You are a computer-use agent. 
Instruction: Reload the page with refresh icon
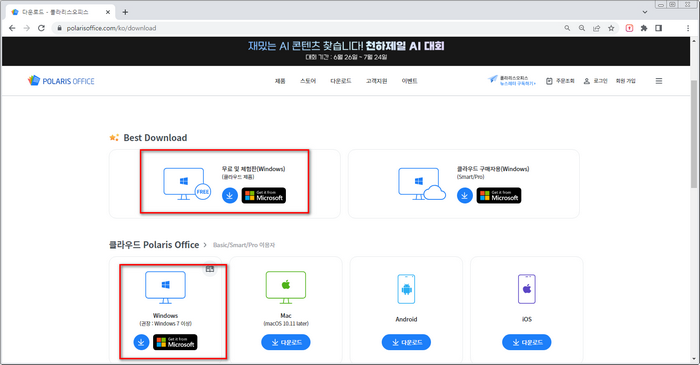pos(41,28)
